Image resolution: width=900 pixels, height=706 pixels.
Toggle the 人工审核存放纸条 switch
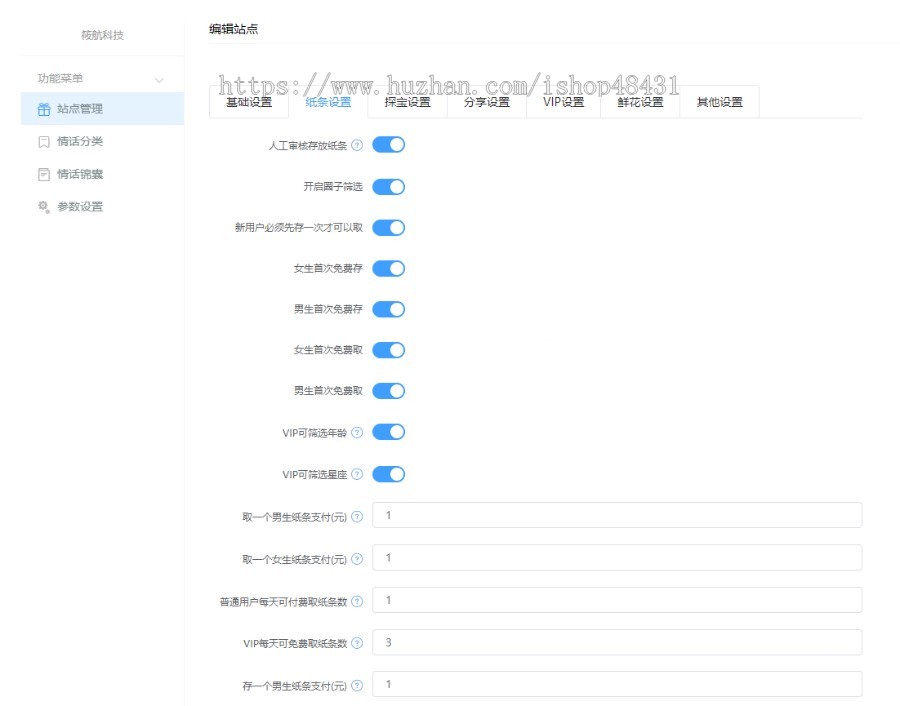[389, 145]
